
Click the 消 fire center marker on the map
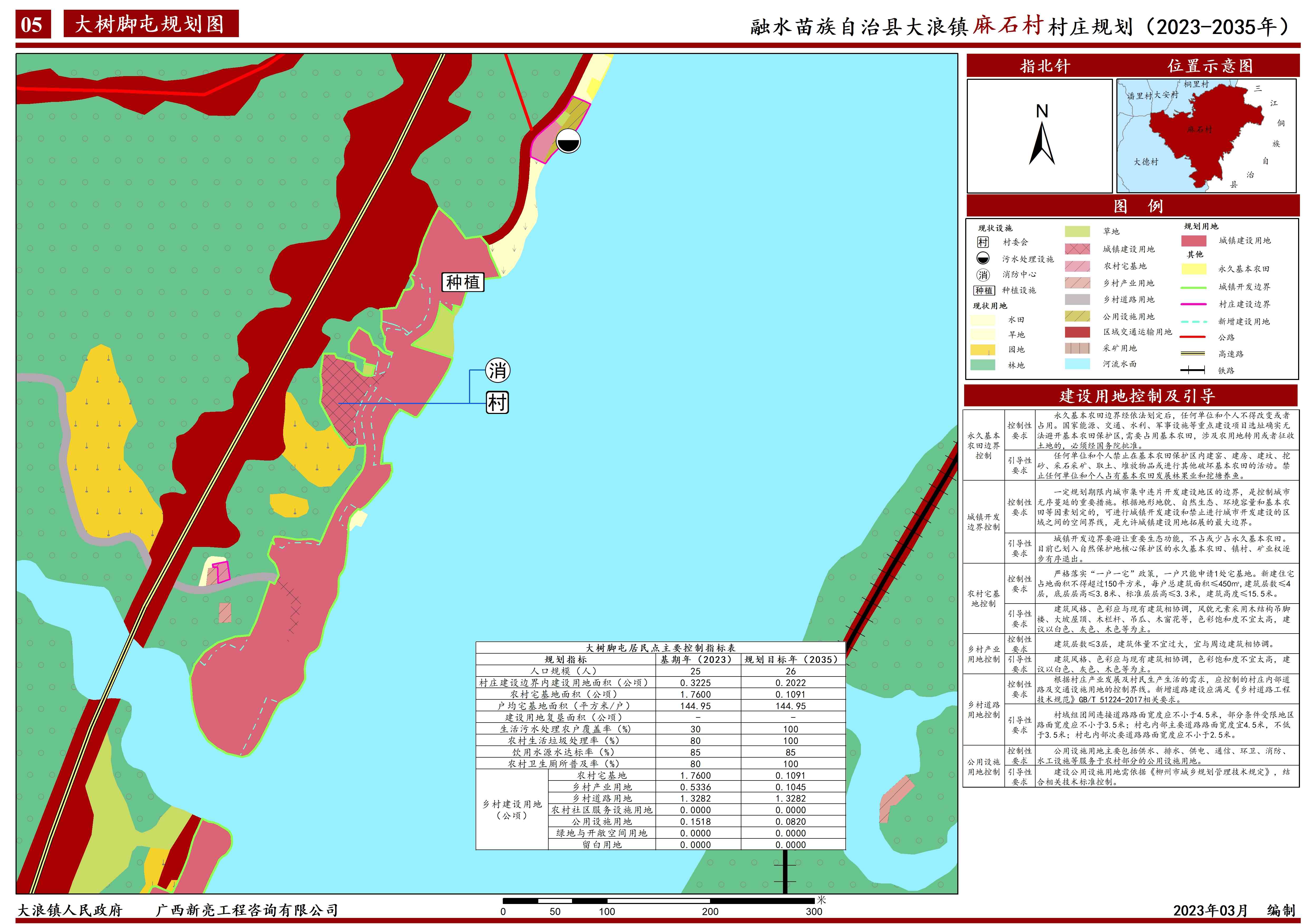[497, 371]
